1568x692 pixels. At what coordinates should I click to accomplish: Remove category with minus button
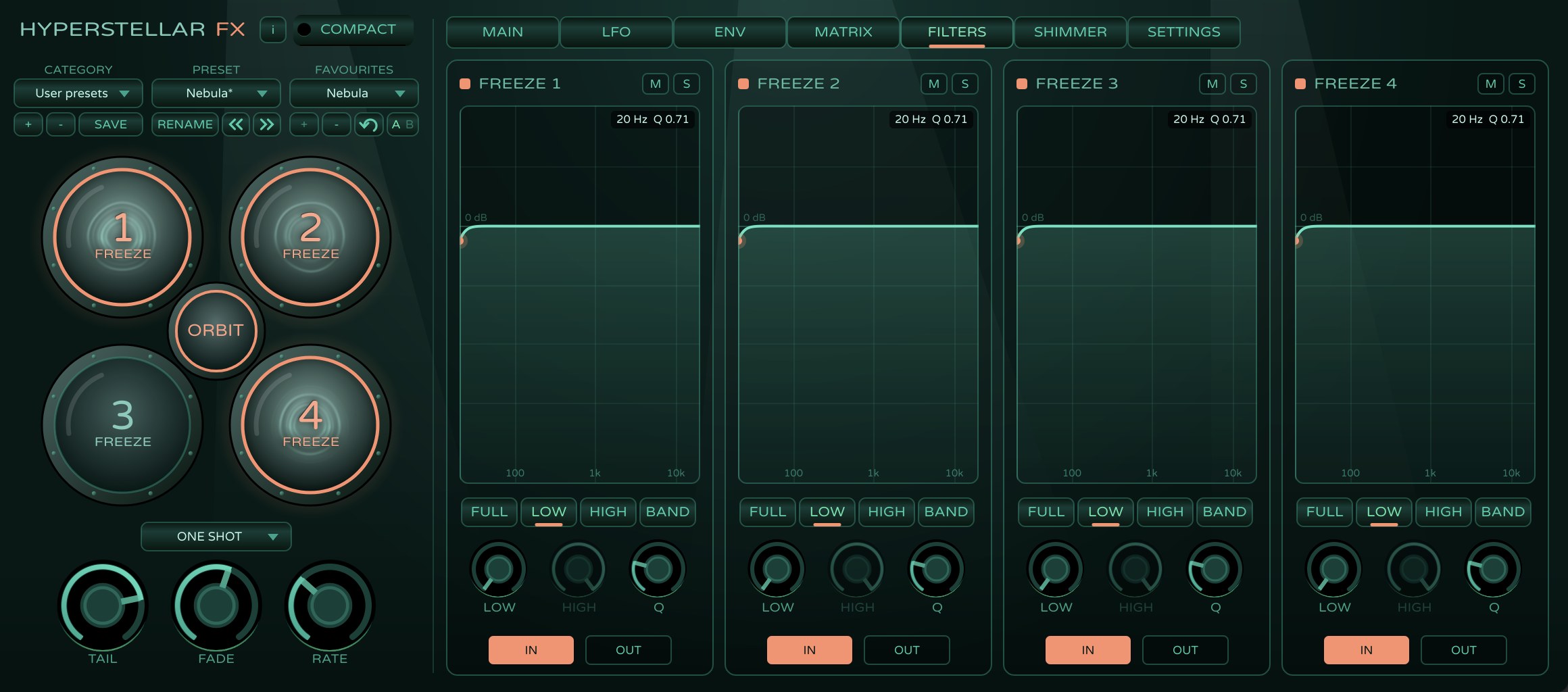tap(61, 124)
